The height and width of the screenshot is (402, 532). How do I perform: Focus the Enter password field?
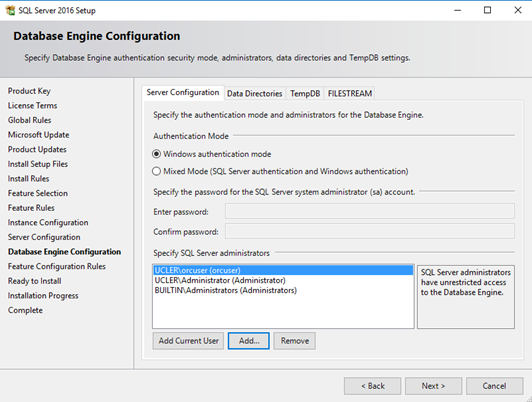tap(370, 211)
